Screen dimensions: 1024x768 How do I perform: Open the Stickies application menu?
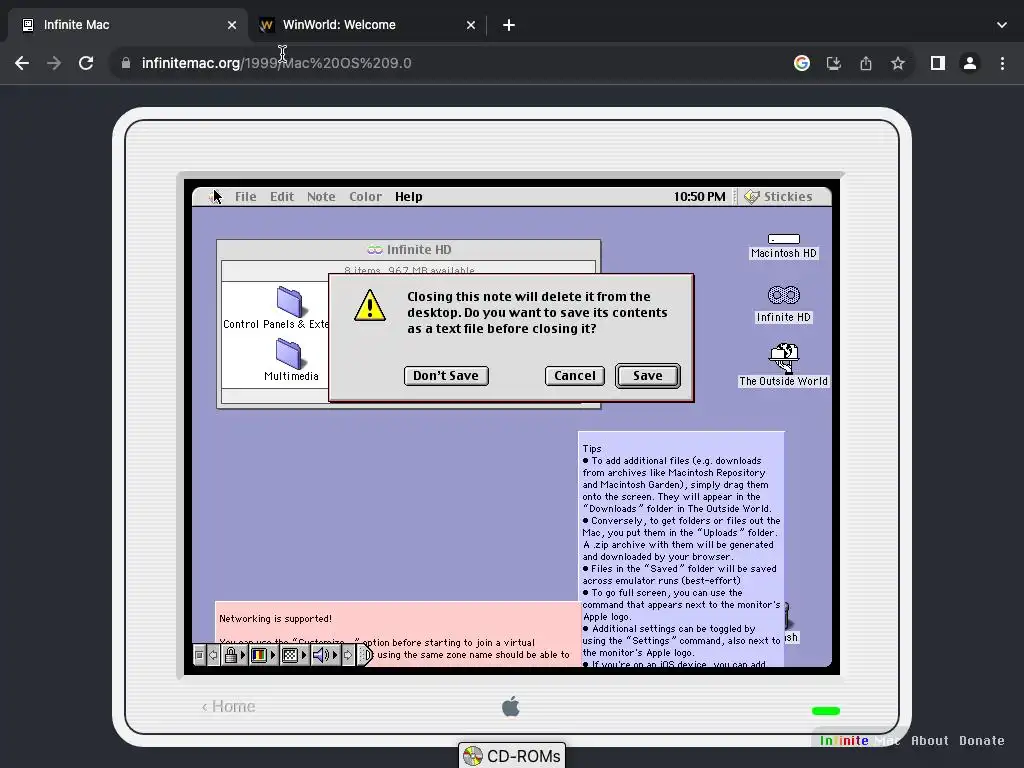click(778, 197)
